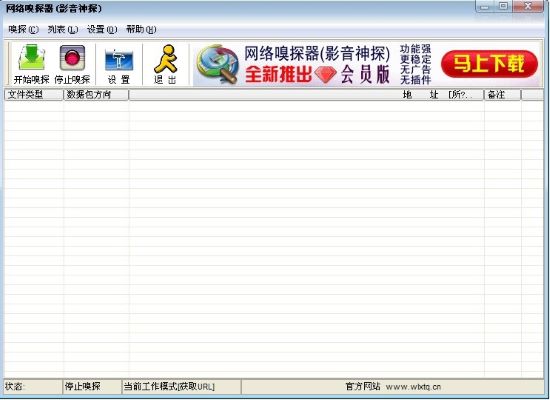
Task: Minimize the 网络嗅探器 window
Action: 485,6
